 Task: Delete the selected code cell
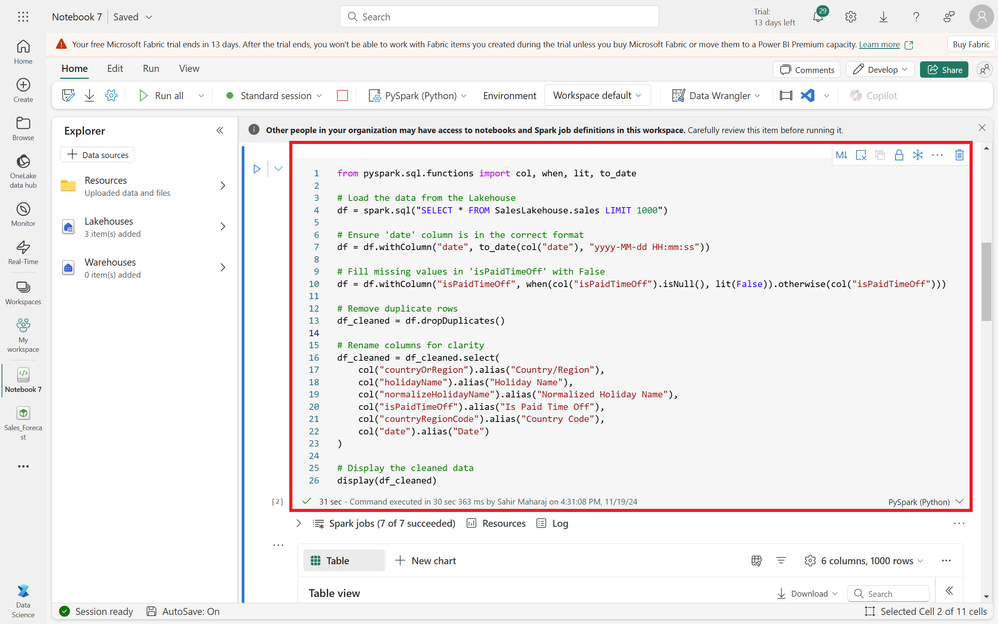pos(959,155)
